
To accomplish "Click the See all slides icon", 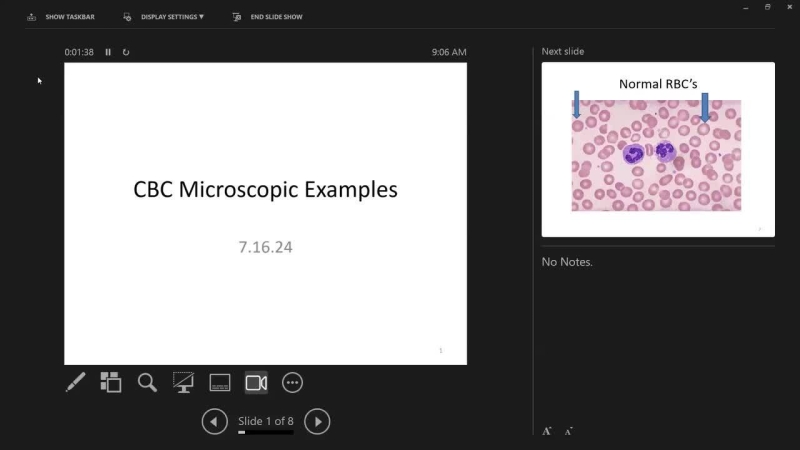I will (111, 382).
